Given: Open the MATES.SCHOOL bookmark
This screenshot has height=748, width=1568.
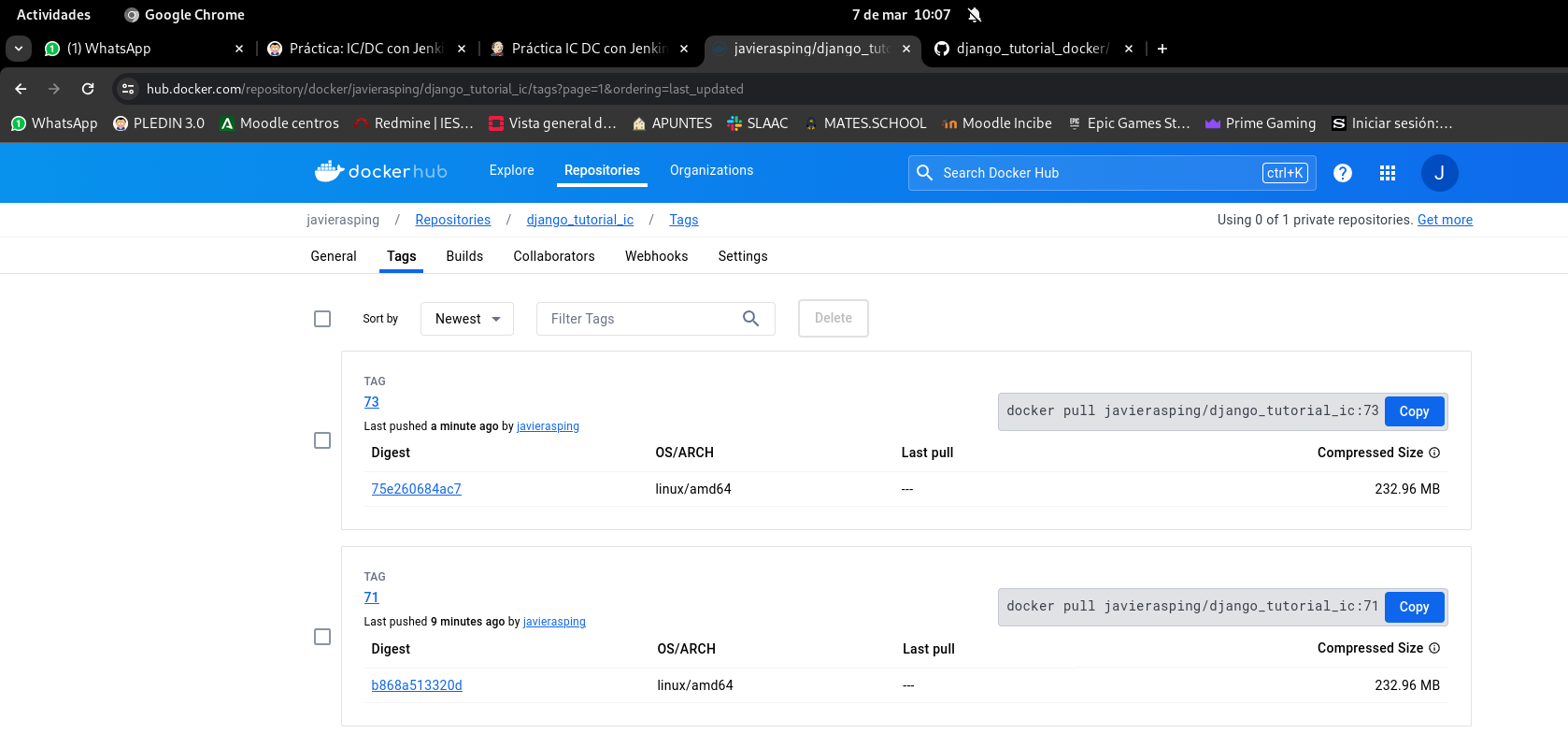Looking at the screenshot, I should tap(865, 123).
